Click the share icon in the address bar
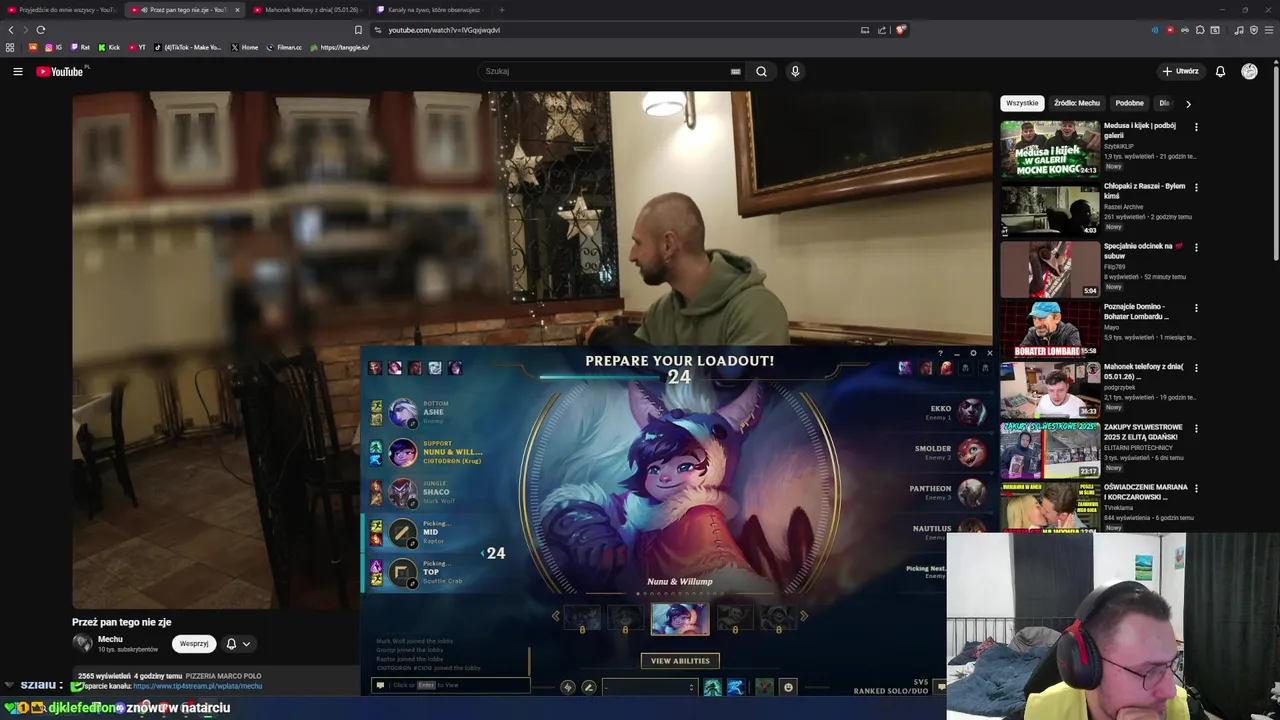Screen dimensions: 1280x720 point(882,30)
